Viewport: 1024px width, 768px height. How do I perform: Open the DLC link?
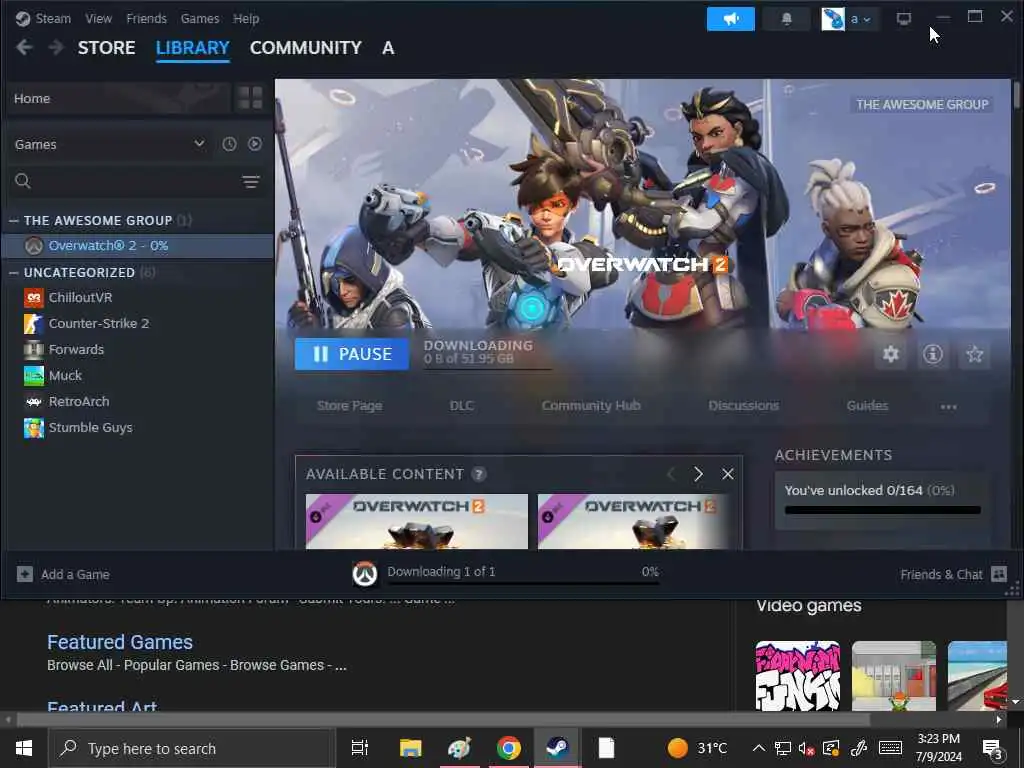point(462,406)
